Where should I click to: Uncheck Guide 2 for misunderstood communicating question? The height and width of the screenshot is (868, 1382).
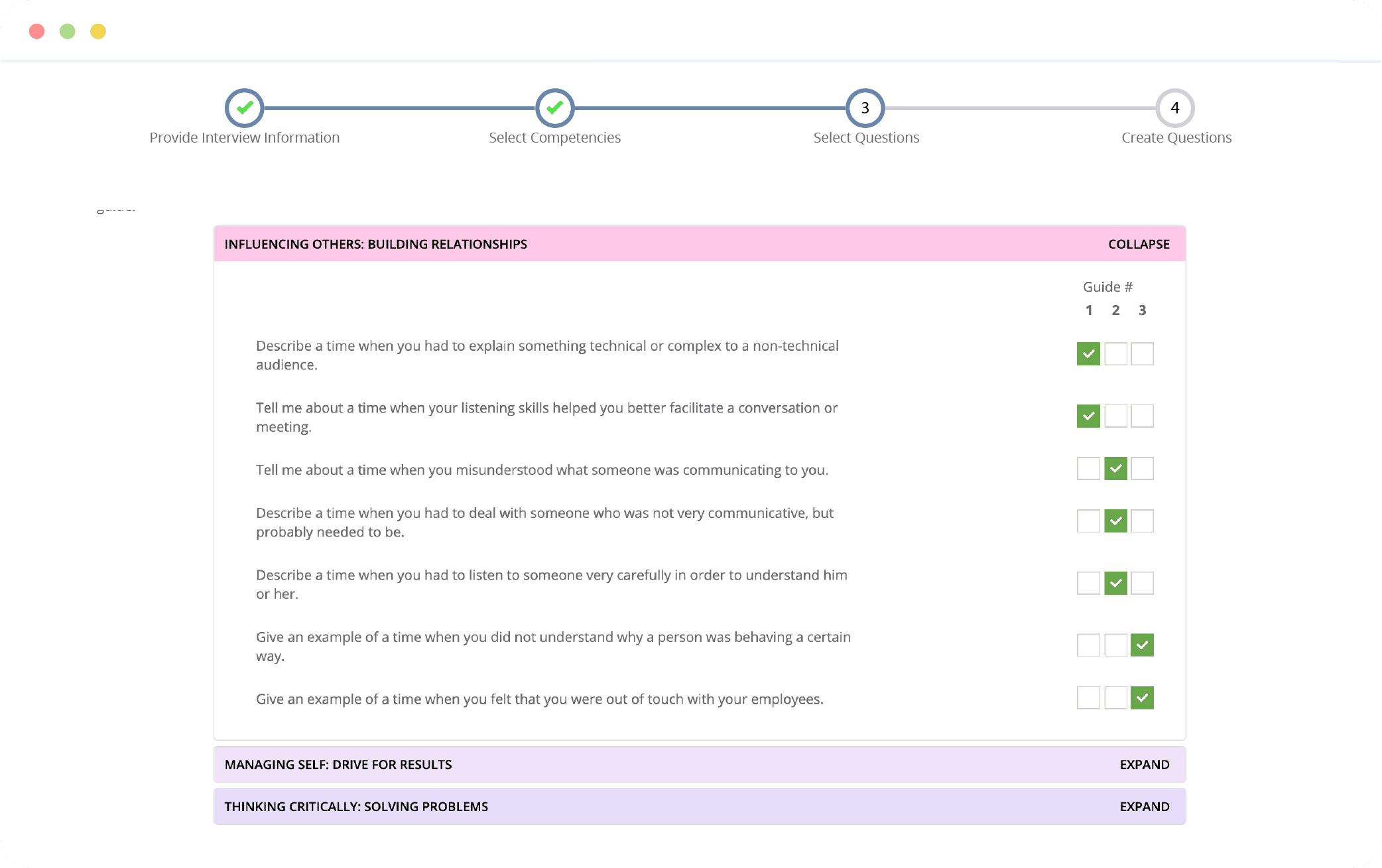(x=1115, y=468)
